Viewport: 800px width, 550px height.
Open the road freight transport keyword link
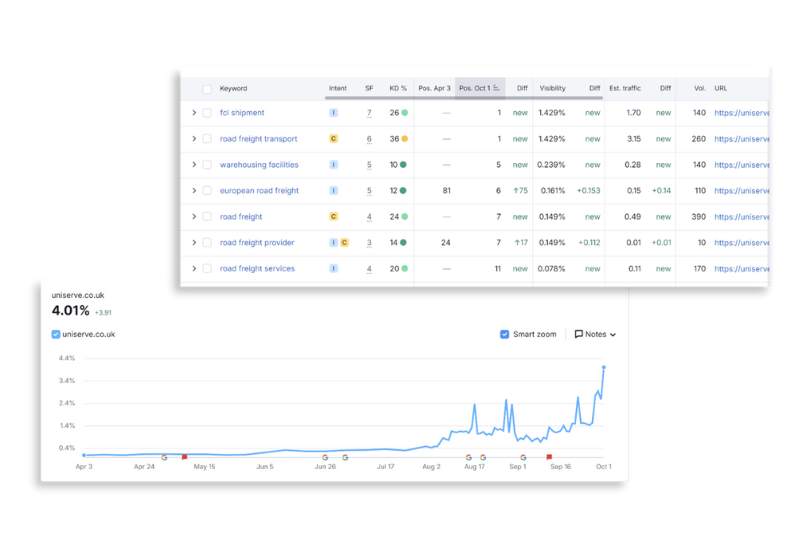point(258,139)
